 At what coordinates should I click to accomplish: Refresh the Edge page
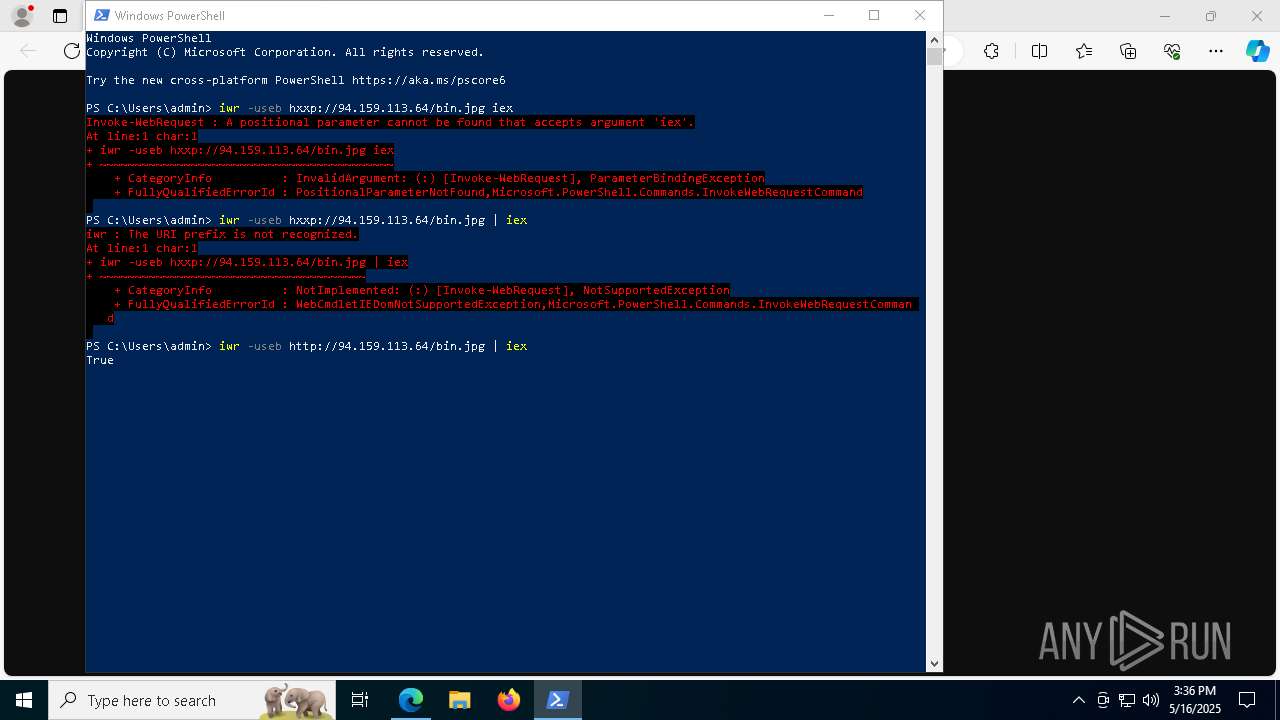point(71,51)
